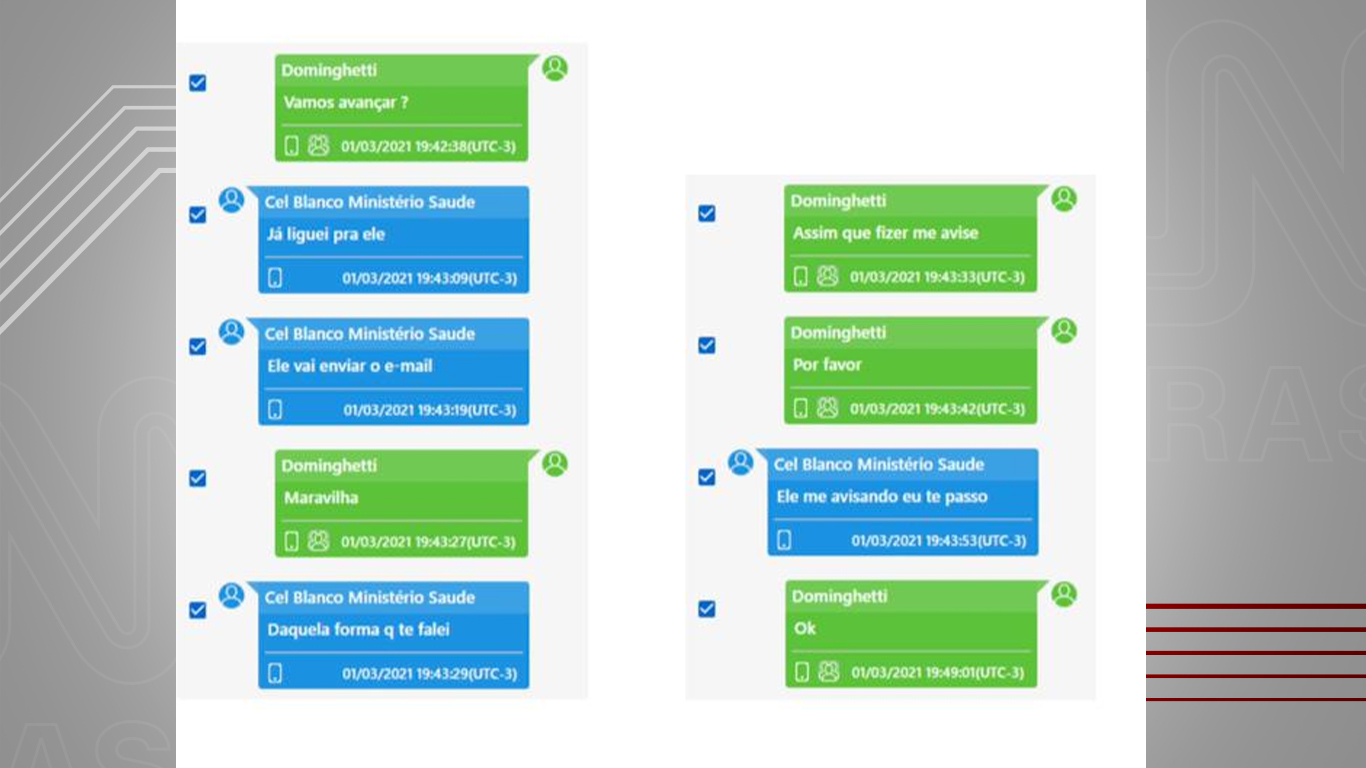Toggle checkbox next to "Já liguei pra ele"
Viewport: 1366px width, 768px height.
click(198, 215)
